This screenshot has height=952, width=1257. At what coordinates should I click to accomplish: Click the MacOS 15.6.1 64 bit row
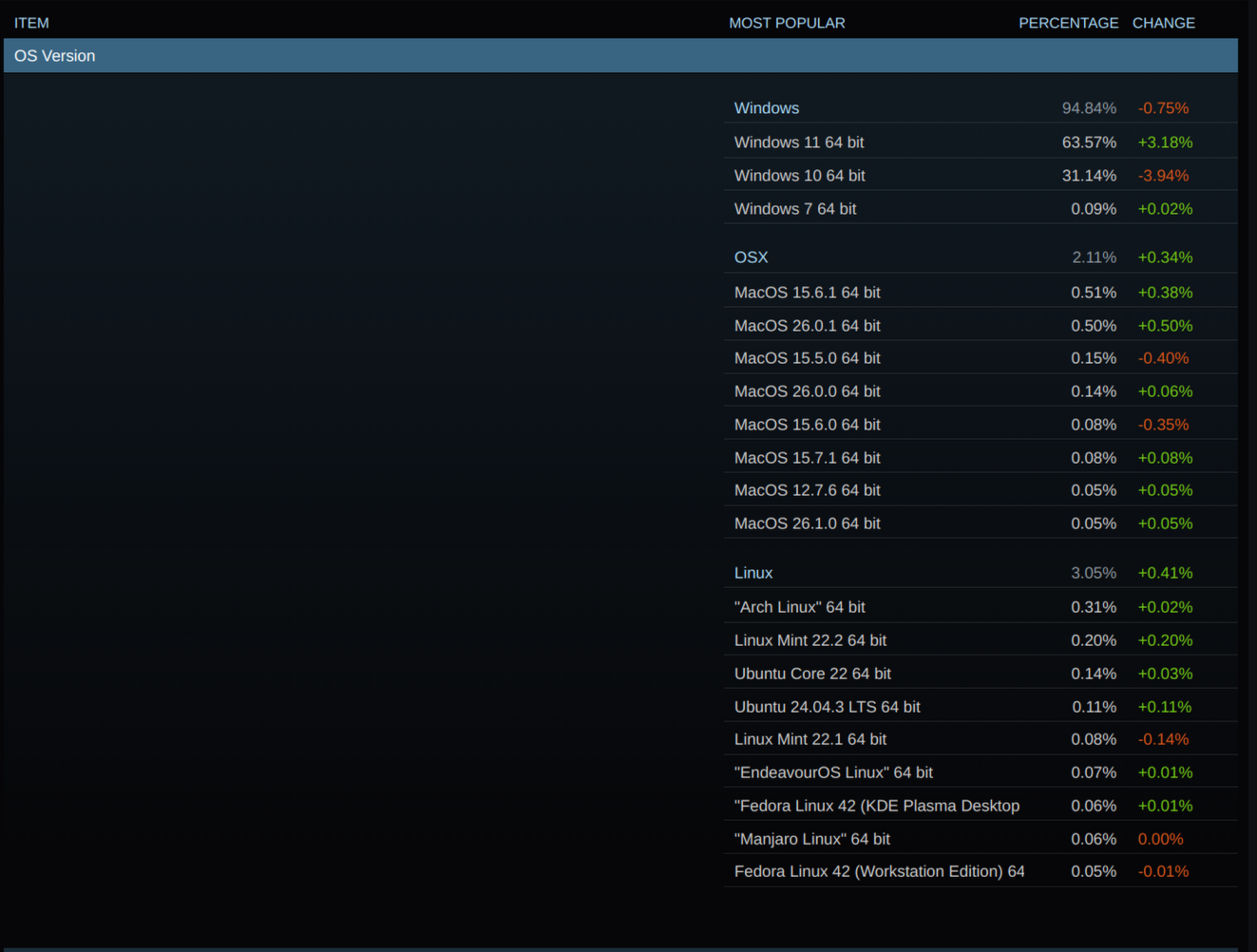(x=981, y=292)
